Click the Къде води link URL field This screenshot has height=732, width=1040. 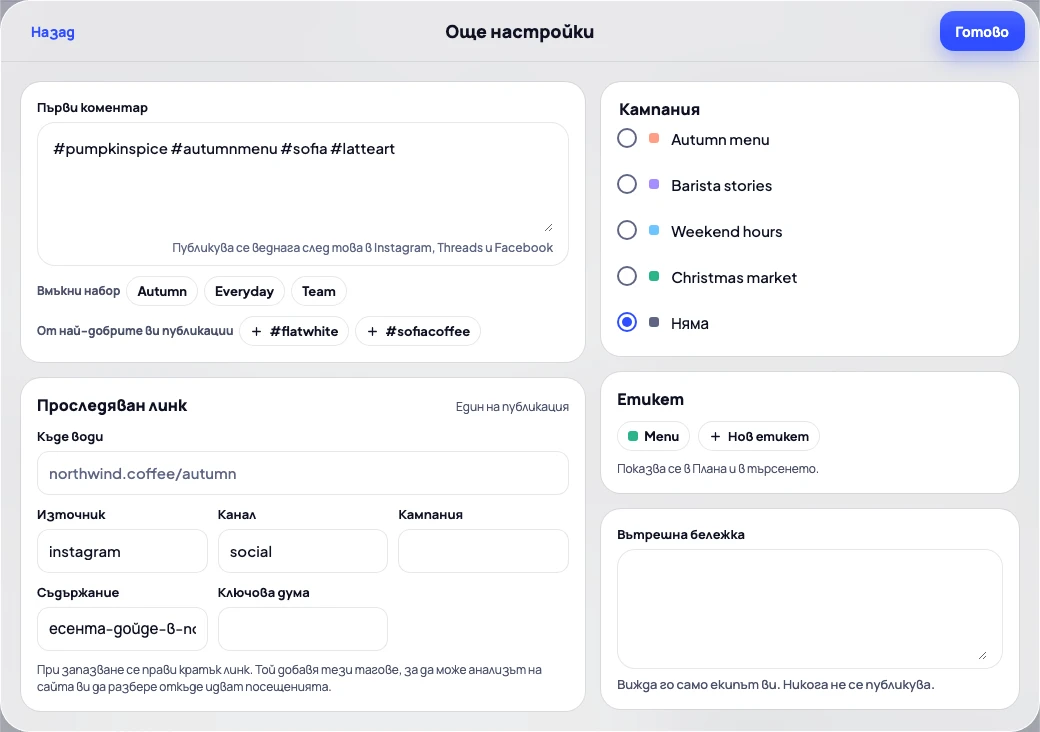click(302, 473)
